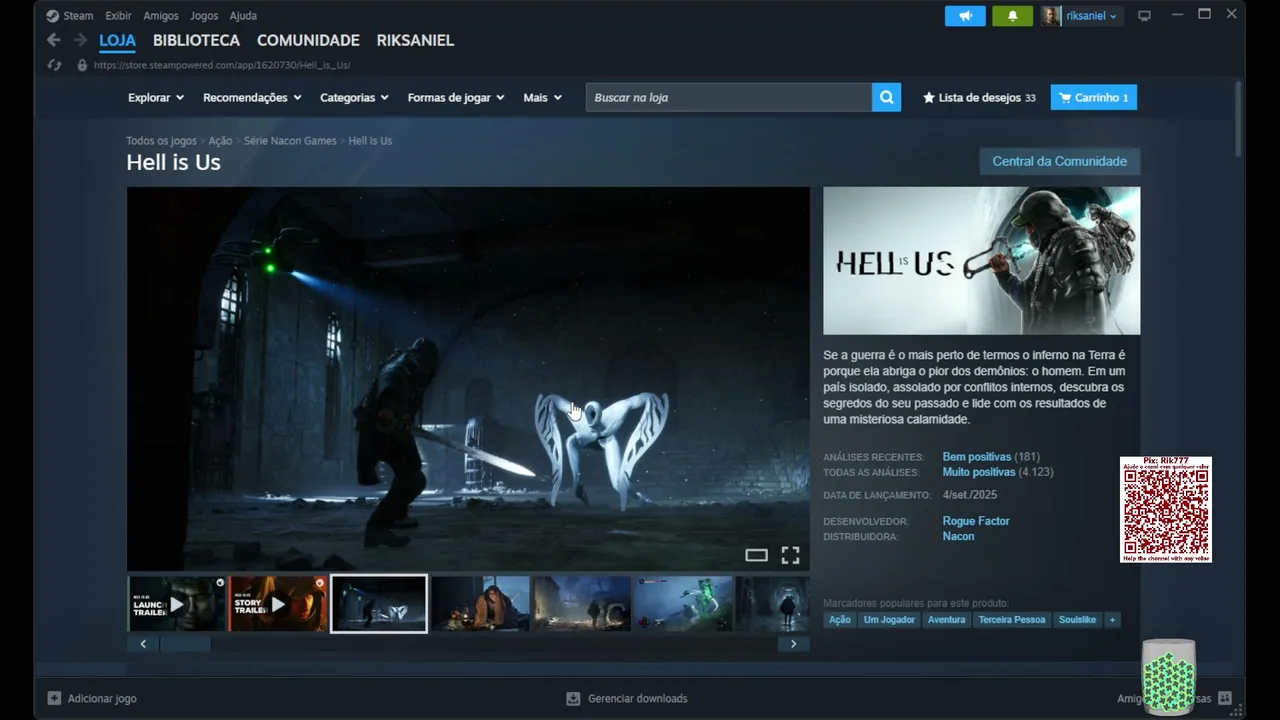Viewport: 1280px width, 720px height.
Task: Click the shopping cart icon
Action: 1065,98
